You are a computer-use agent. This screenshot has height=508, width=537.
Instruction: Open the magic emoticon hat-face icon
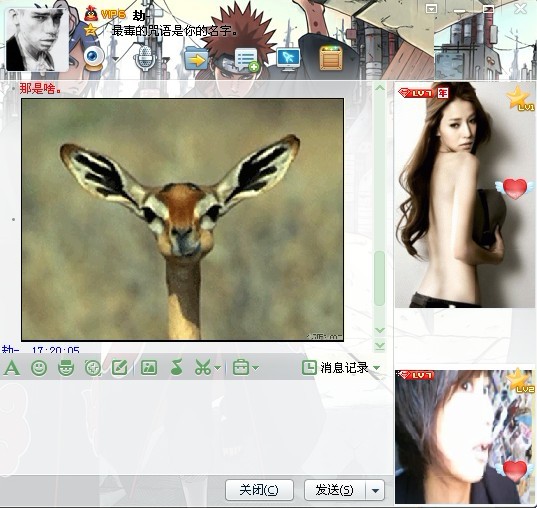tap(66, 368)
